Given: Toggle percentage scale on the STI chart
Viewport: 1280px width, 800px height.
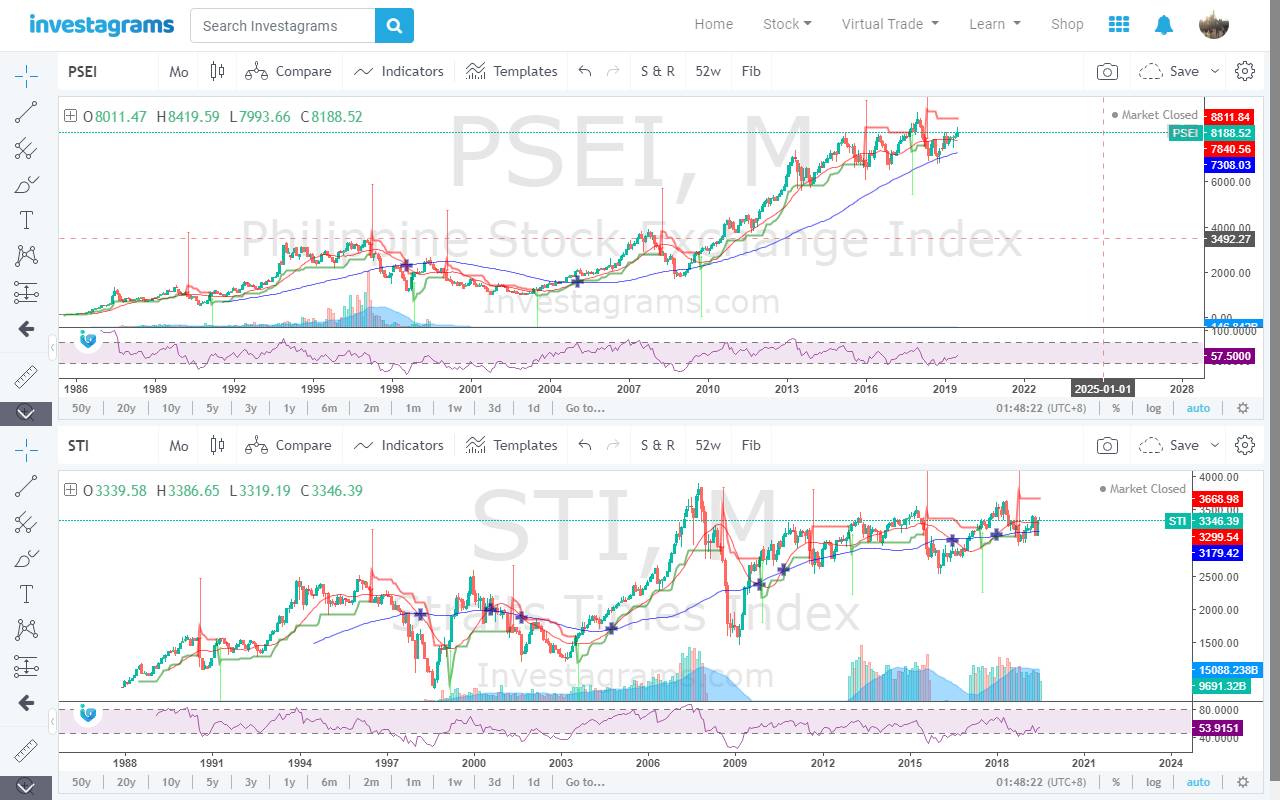Looking at the screenshot, I should [1115, 782].
